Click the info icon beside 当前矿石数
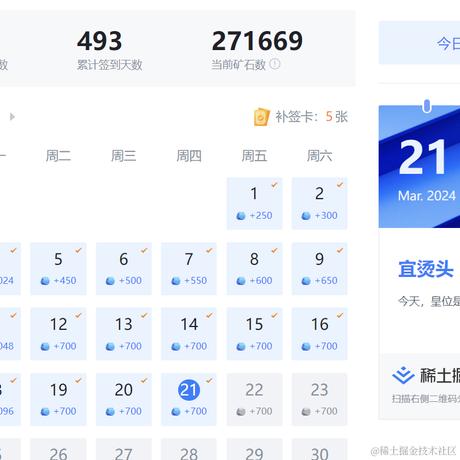 275,64
